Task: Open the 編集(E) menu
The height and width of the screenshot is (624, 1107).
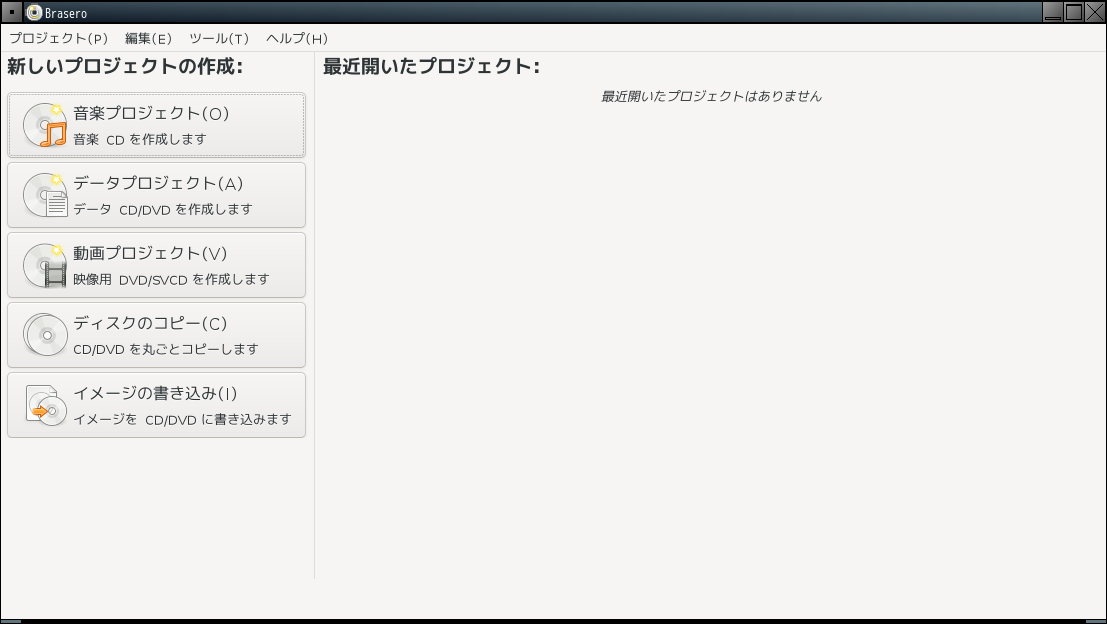Action: tap(148, 38)
